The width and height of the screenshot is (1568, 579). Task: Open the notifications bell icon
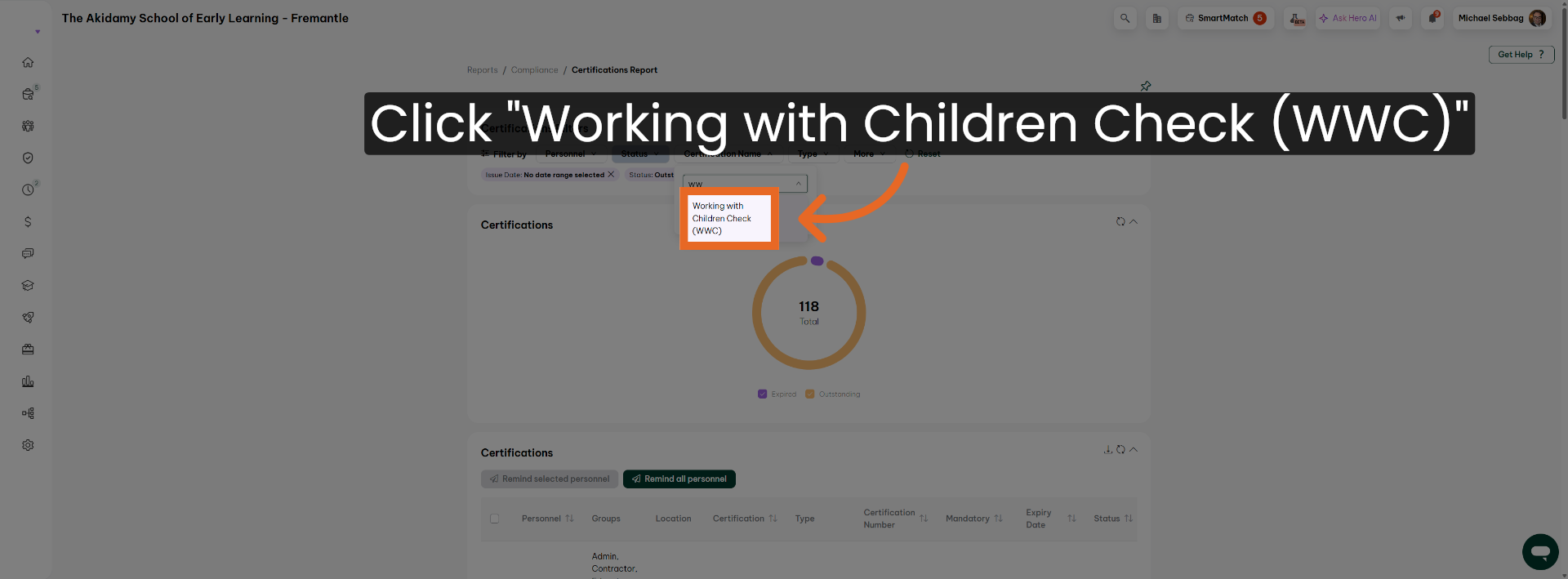1433,18
